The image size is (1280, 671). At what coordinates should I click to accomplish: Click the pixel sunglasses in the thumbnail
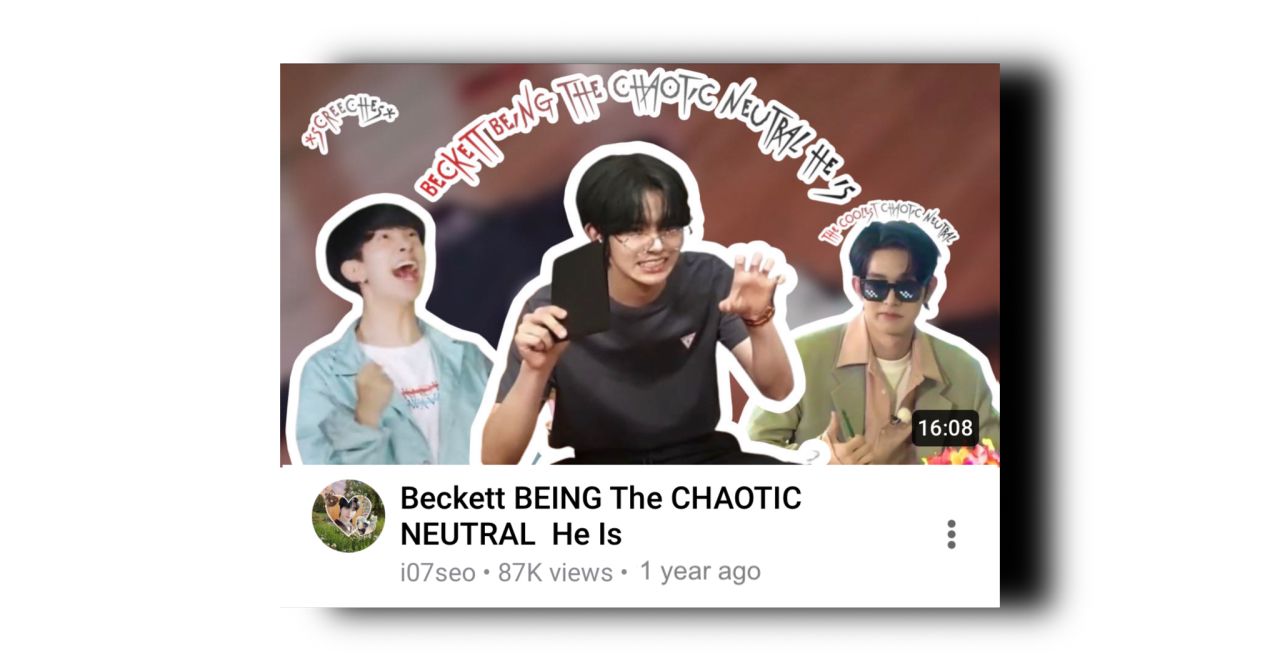point(889,290)
